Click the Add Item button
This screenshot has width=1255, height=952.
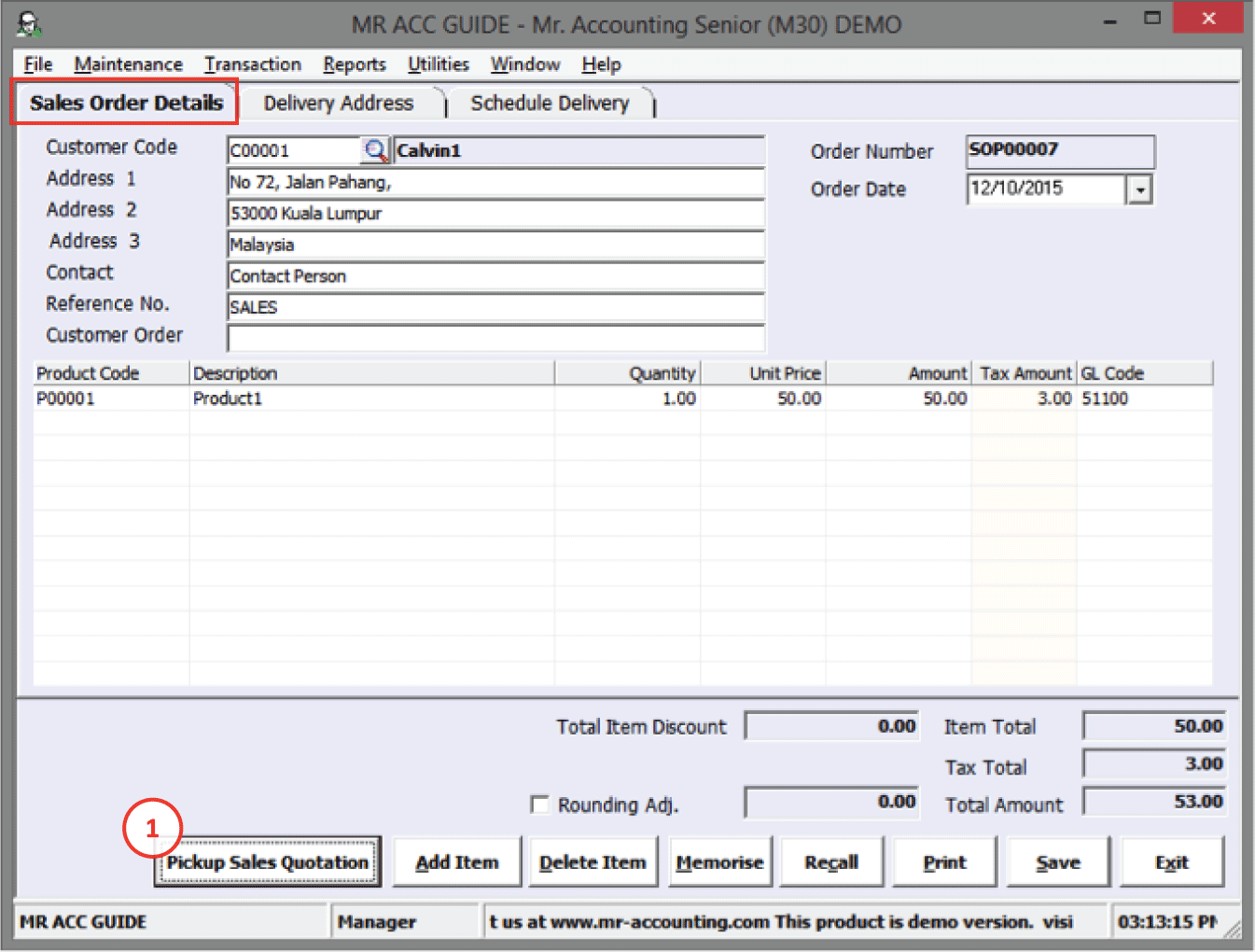point(457,862)
